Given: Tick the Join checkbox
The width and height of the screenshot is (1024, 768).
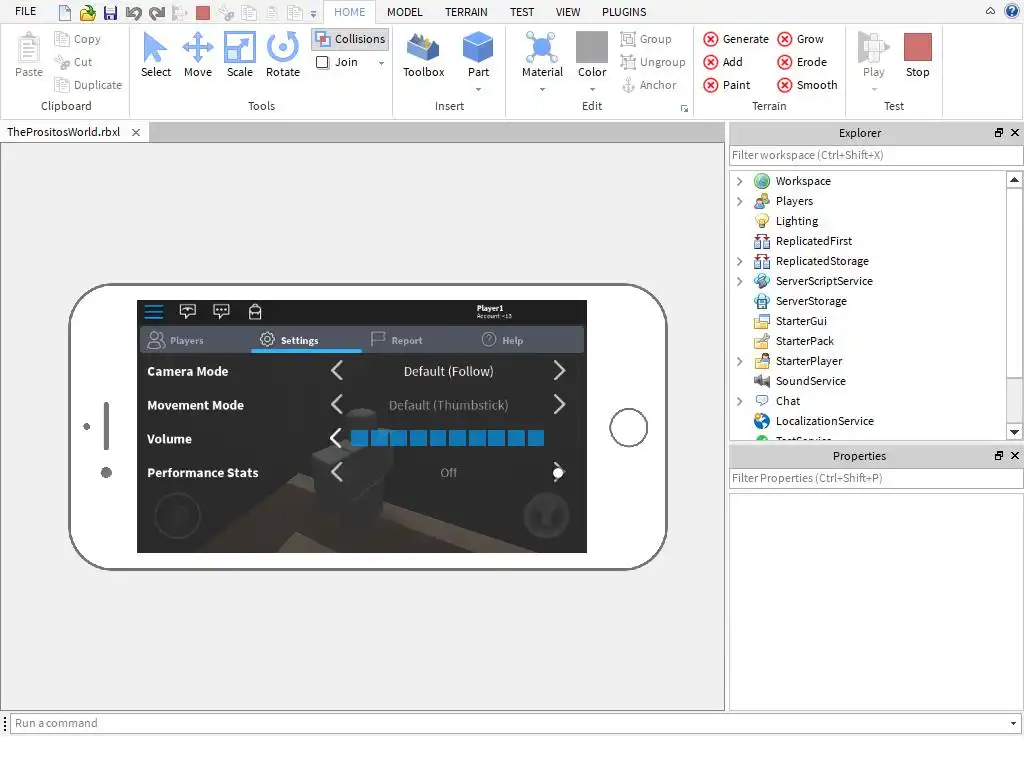Looking at the screenshot, I should 323,62.
